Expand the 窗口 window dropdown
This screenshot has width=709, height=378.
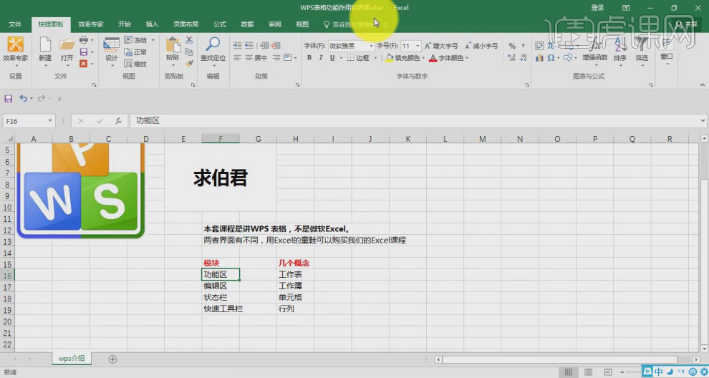click(667, 64)
